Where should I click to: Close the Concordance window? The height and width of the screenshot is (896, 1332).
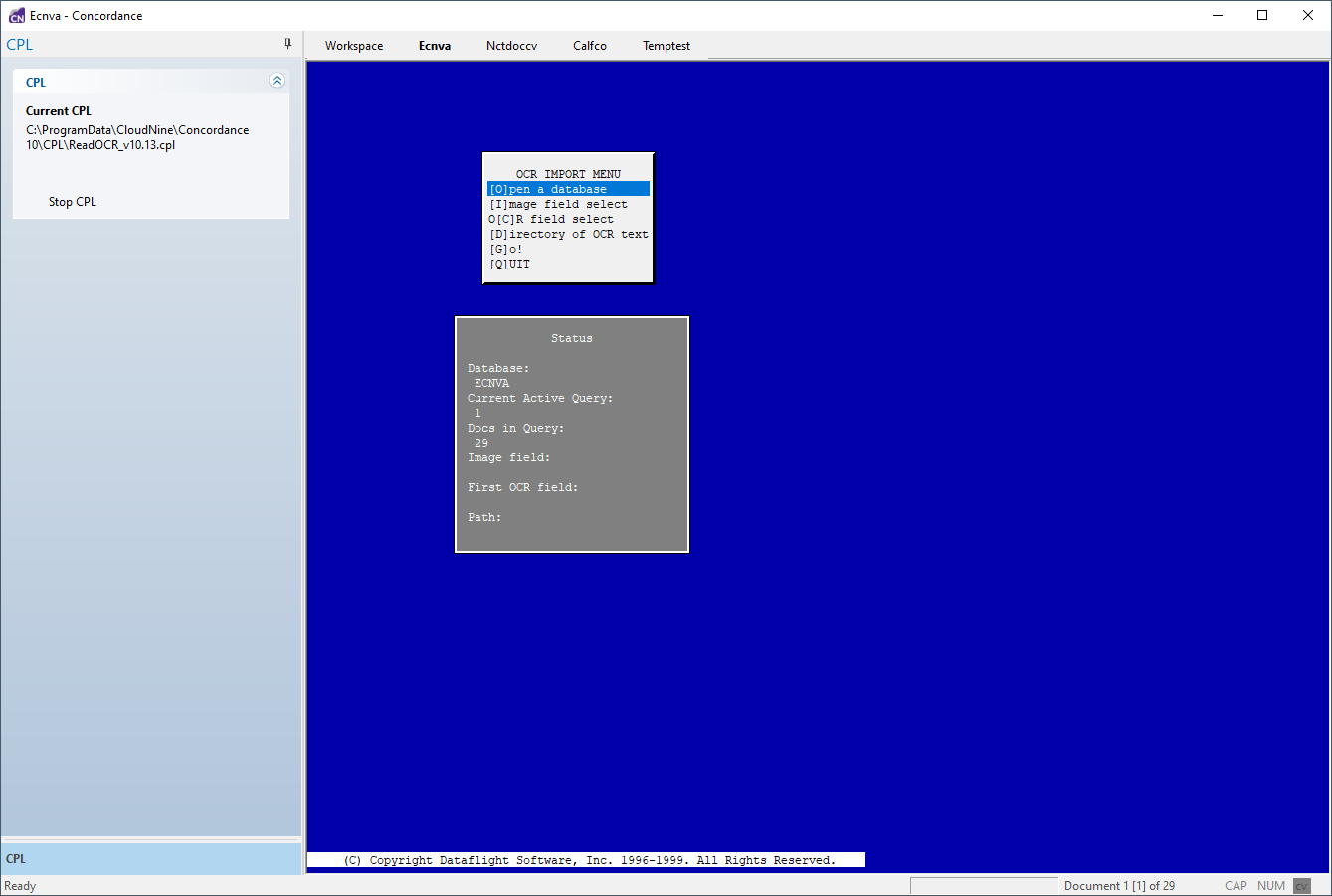click(1308, 15)
